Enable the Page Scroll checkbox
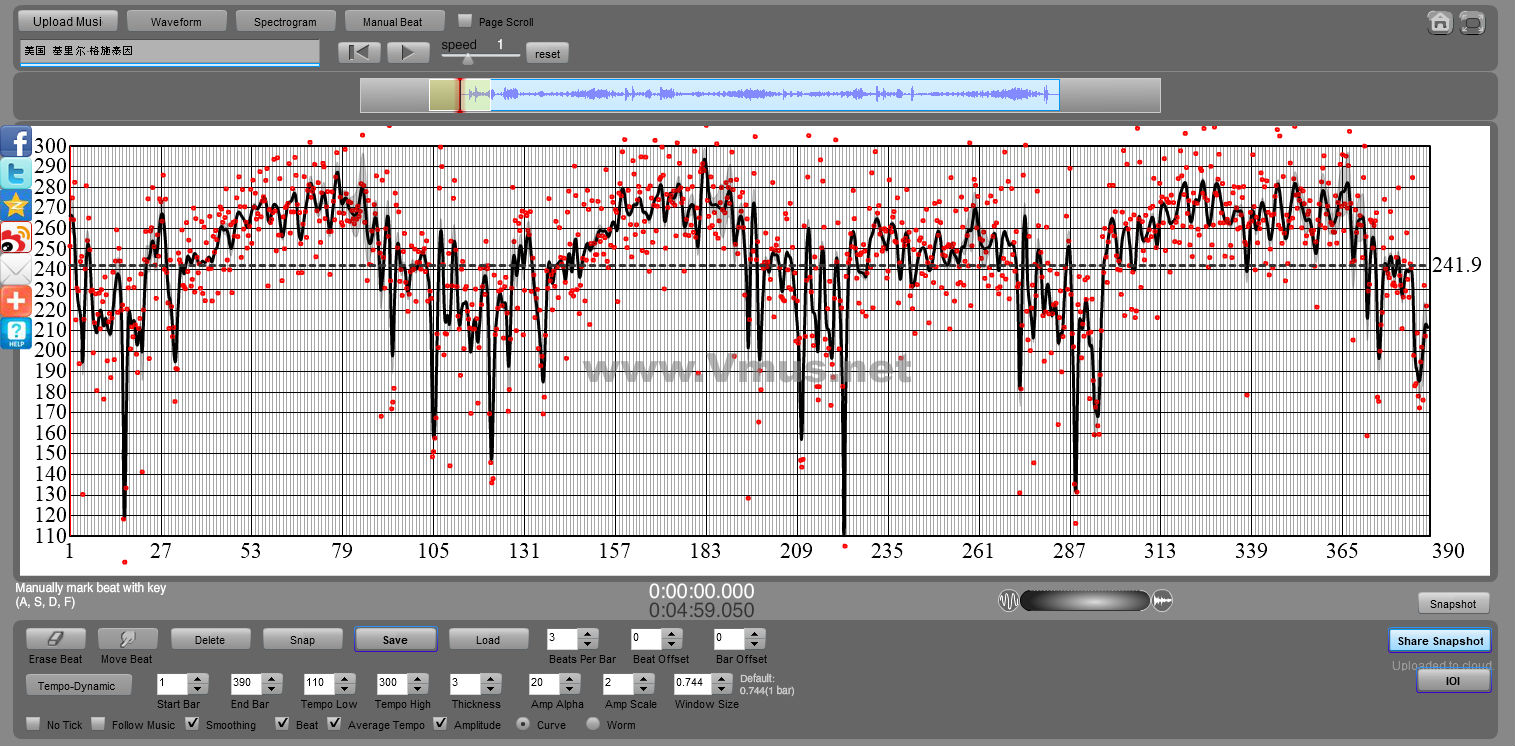This screenshot has height=746, width=1515. 465,21
